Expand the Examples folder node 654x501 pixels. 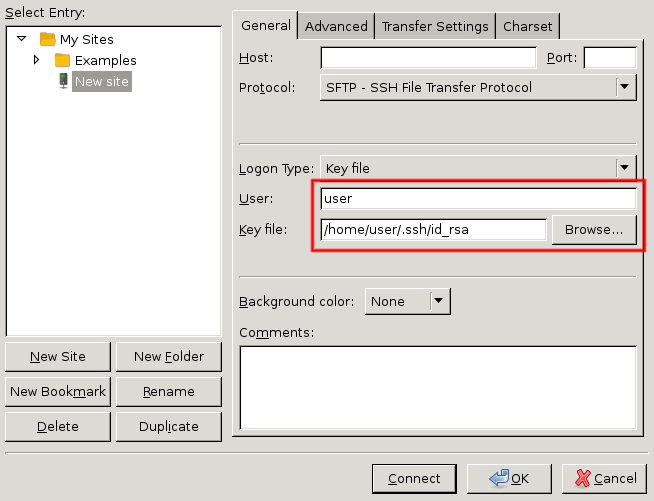pos(36,60)
